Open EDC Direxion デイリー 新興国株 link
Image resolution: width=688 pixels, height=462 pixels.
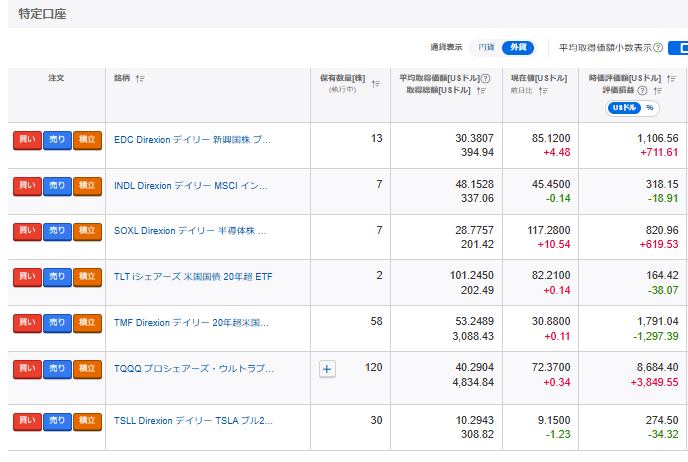[x=192, y=140]
